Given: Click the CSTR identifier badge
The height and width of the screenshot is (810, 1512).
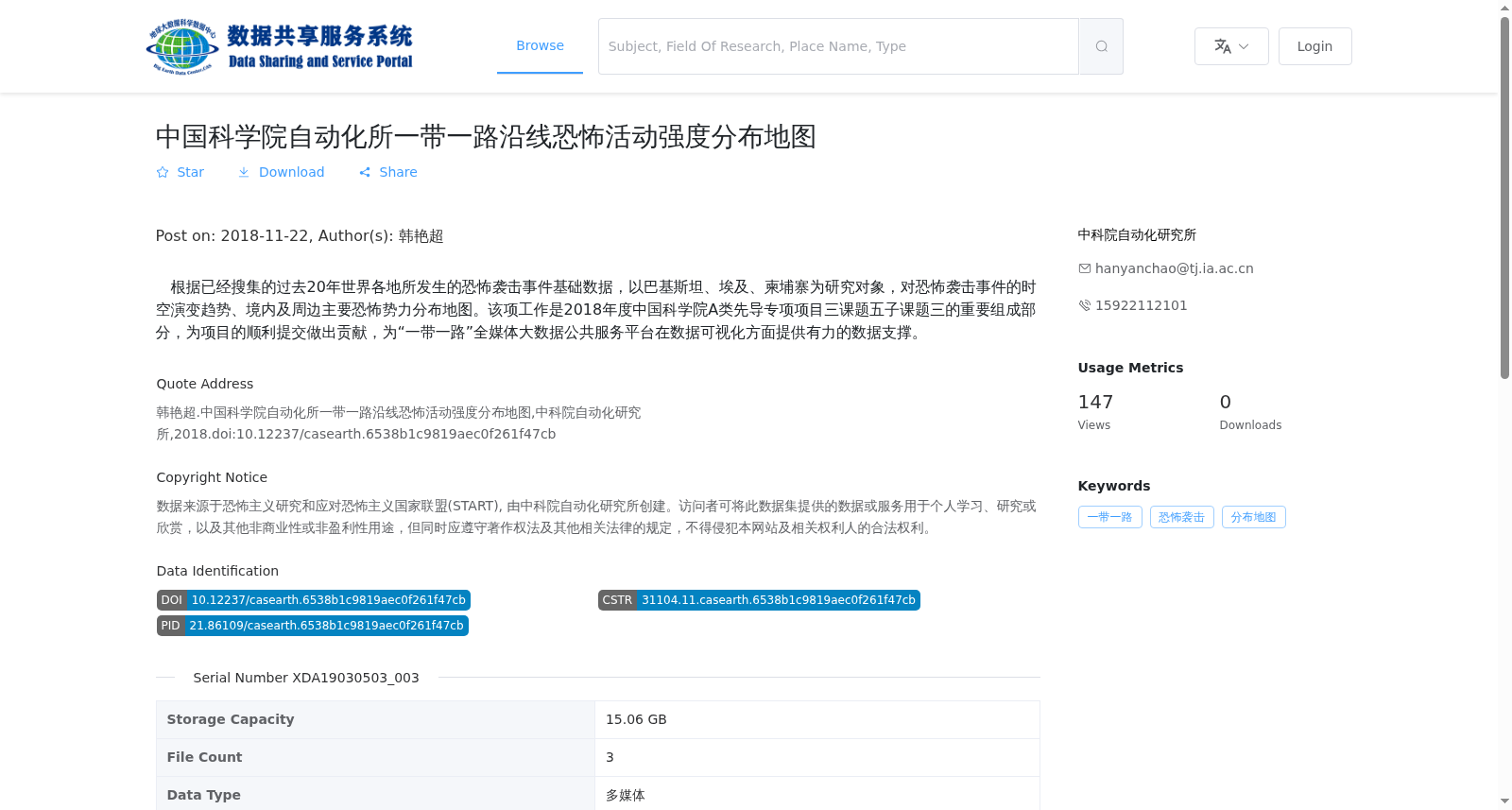Looking at the screenshot, I should pyautogui.click(x=759, y=600).
